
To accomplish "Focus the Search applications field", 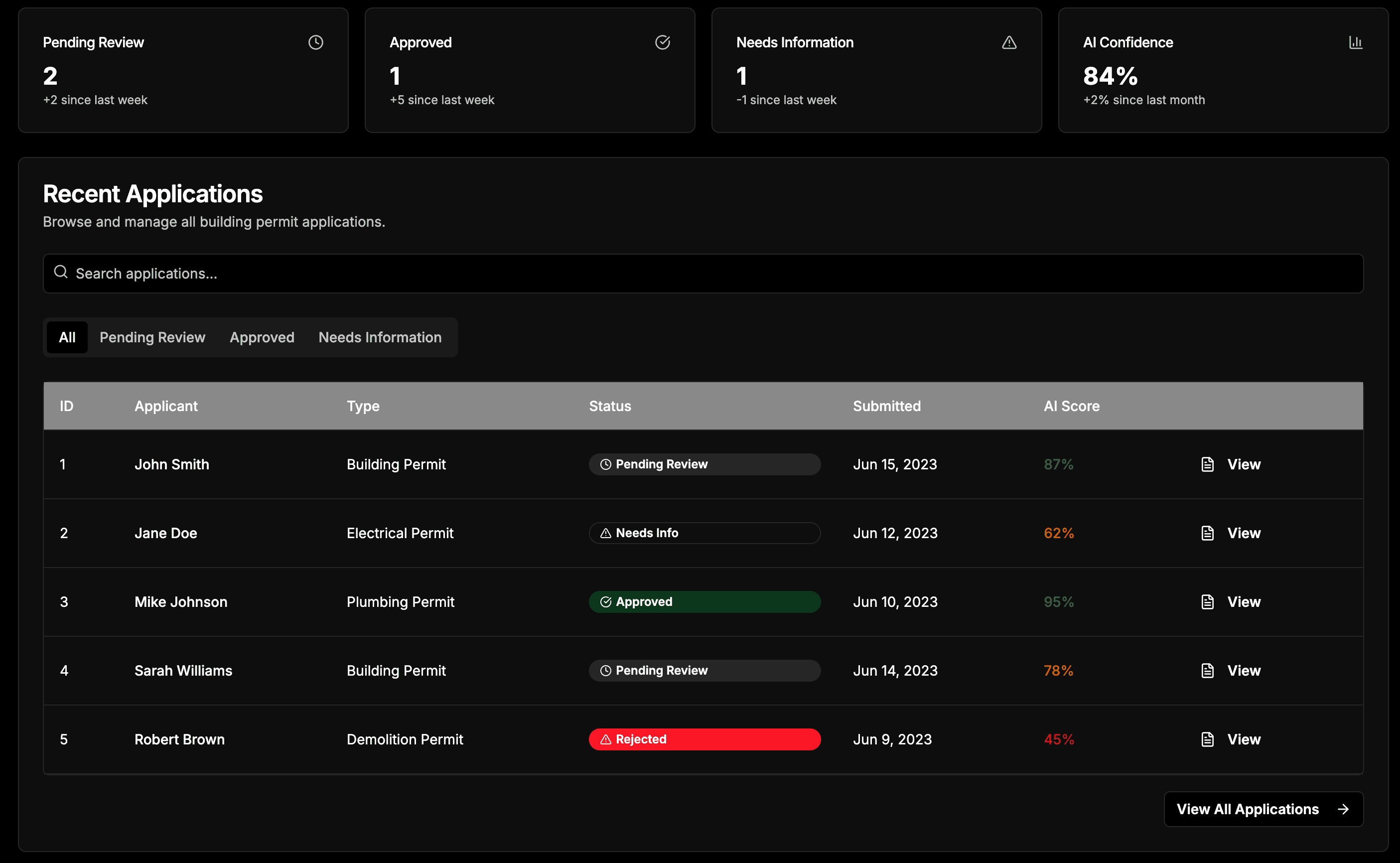I will (x=703, y=274).
